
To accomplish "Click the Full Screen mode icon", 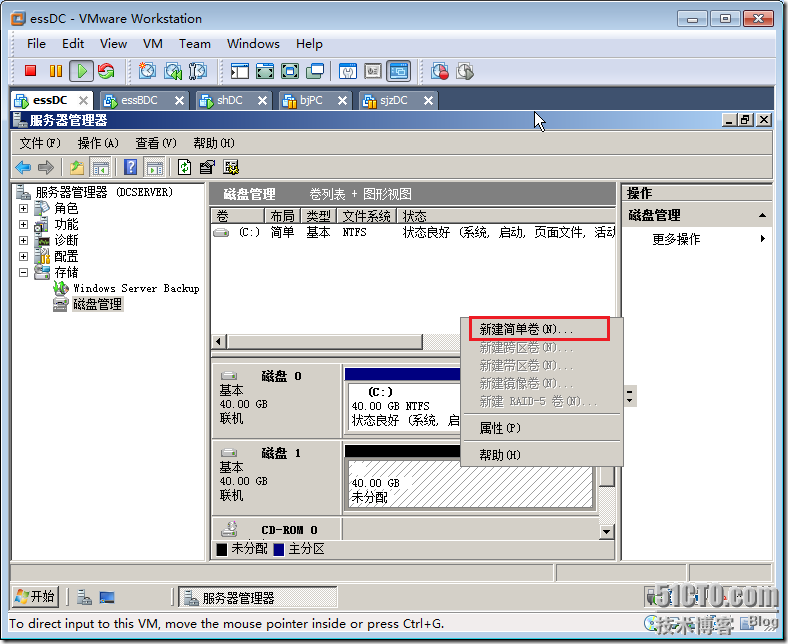I will pos(290,71).
